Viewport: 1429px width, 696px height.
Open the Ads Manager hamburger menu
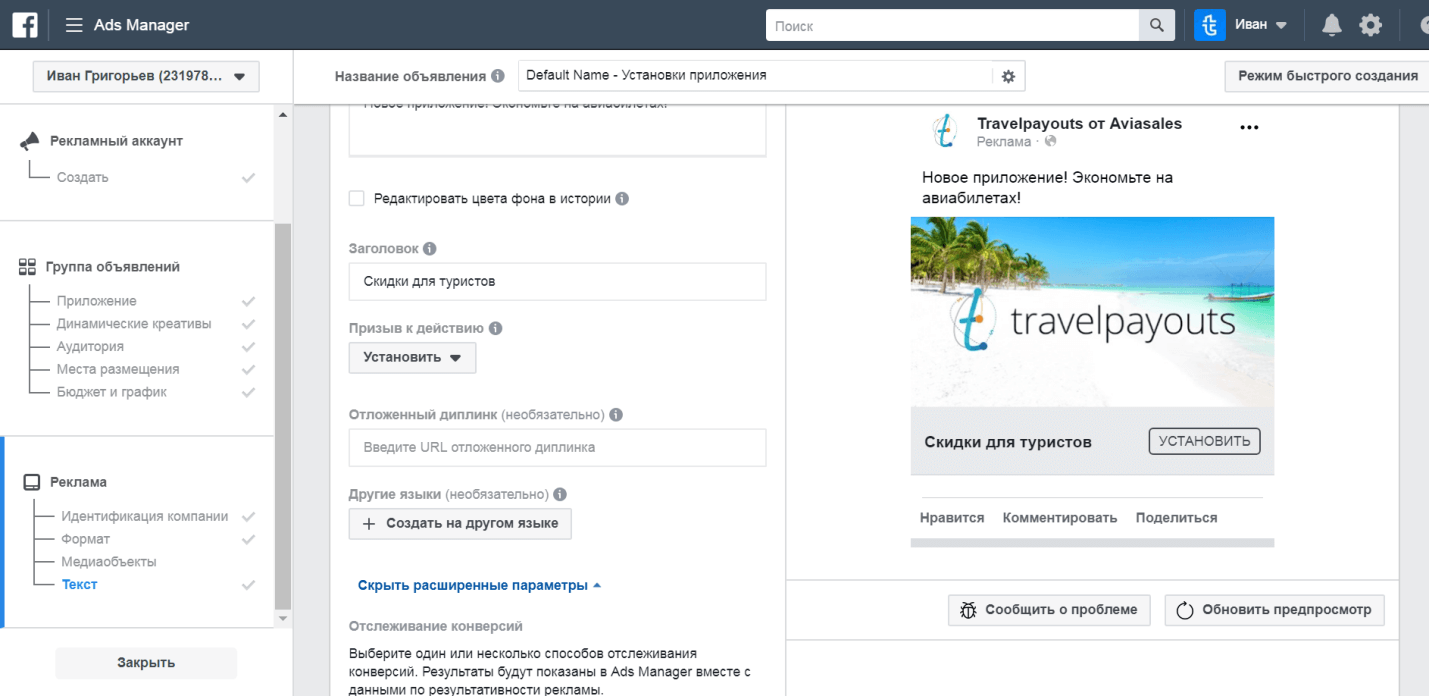[74, 25]
